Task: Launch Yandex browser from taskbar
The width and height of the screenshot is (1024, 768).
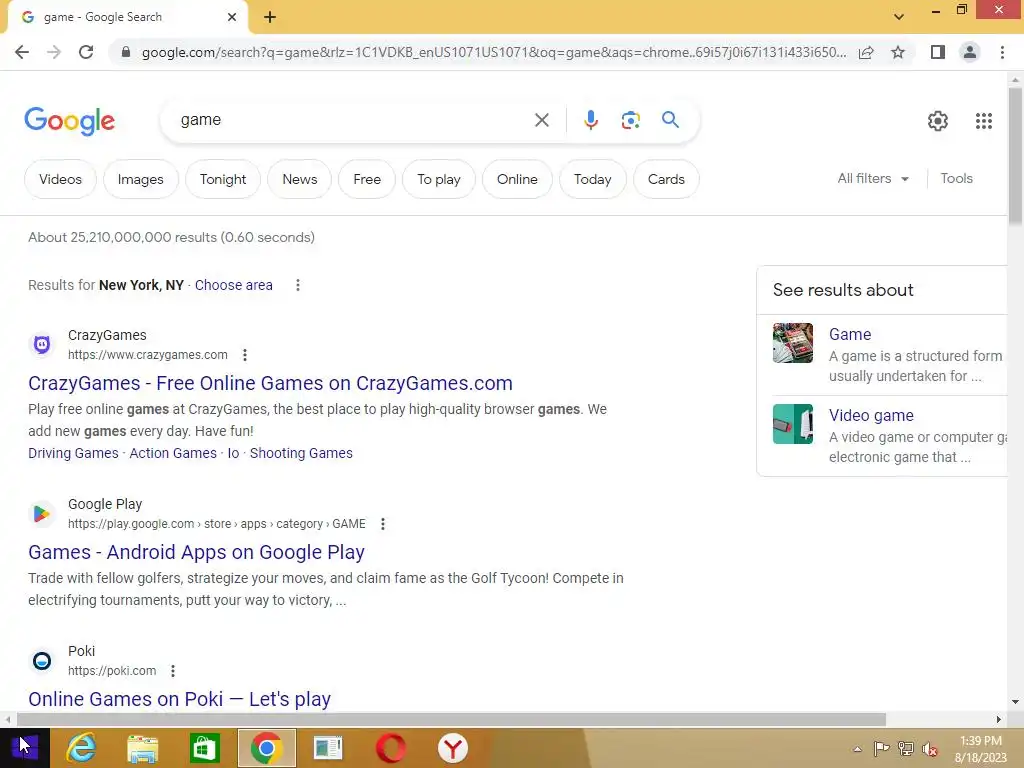Action: (x=453, y=748)
